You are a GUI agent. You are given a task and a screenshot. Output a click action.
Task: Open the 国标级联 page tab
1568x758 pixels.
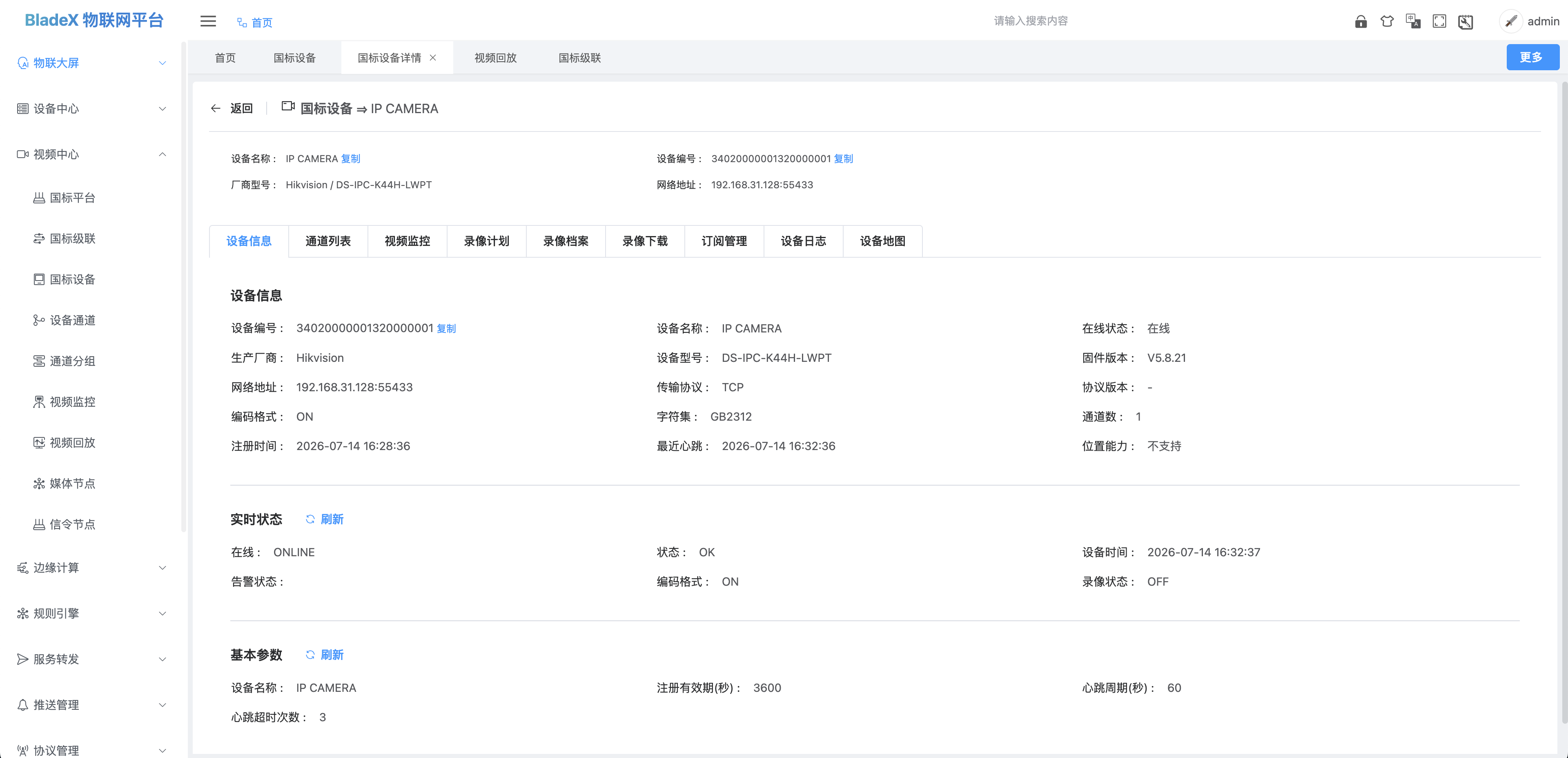pyautogui.click(x=579, y=58)
